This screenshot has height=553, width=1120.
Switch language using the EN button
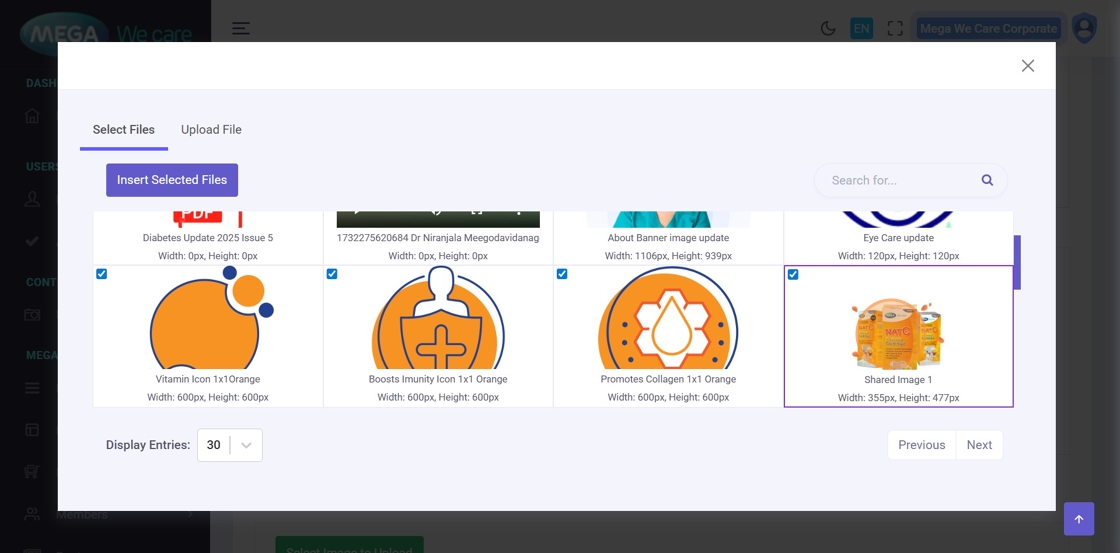tap(861, 28)
